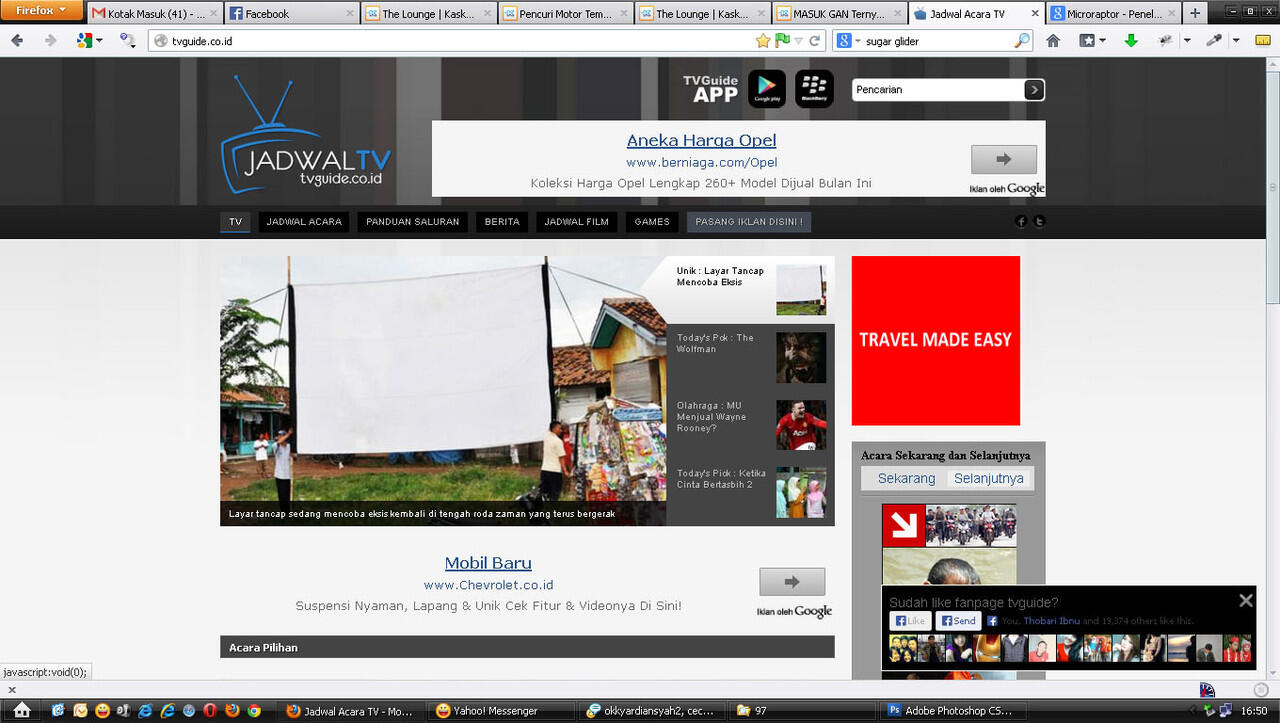Open the browser home page icon
The image size is (1280, 723).
click(1053, 41)
